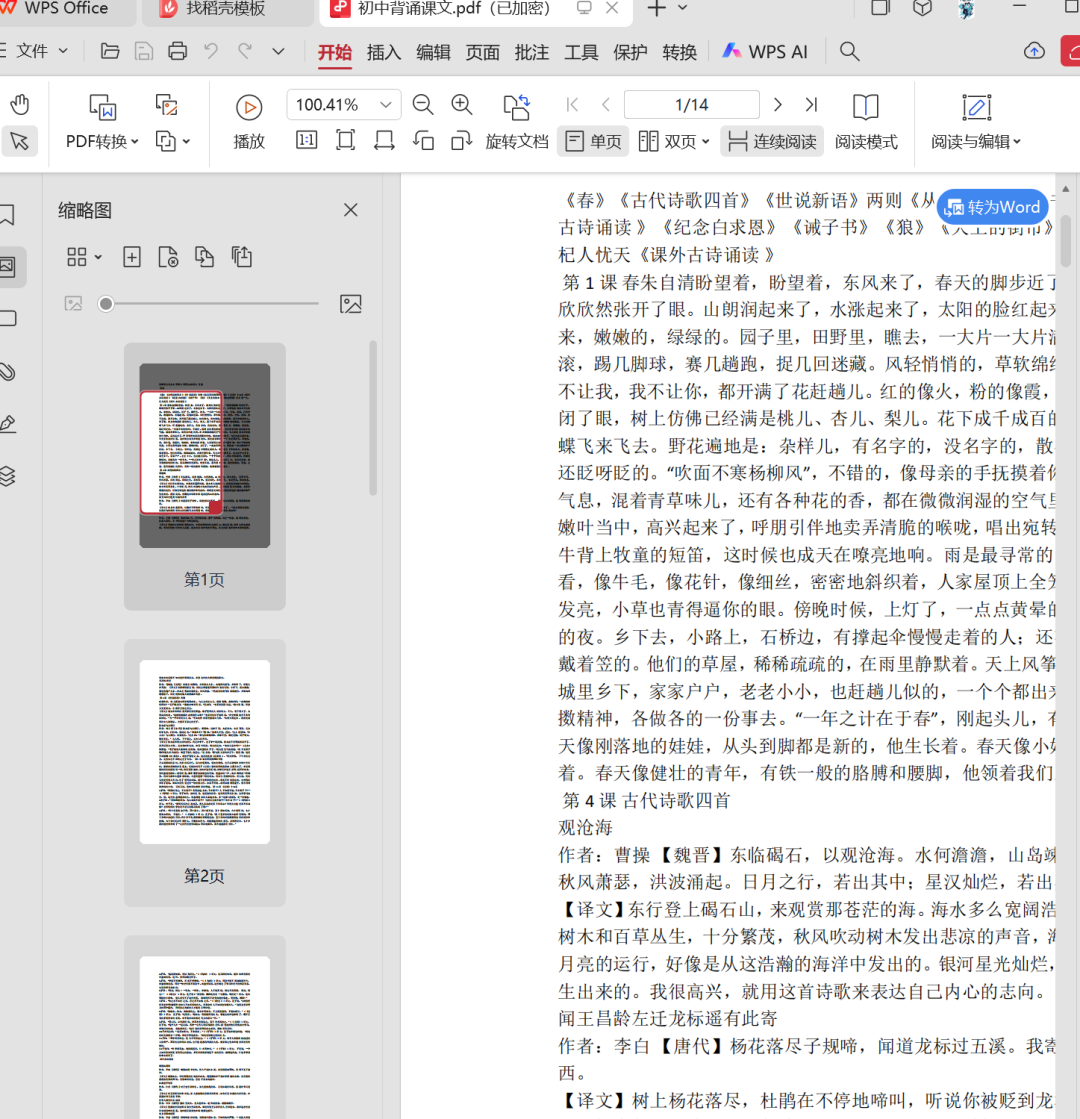Open the folder icon in the toolbar

point(109,51)
